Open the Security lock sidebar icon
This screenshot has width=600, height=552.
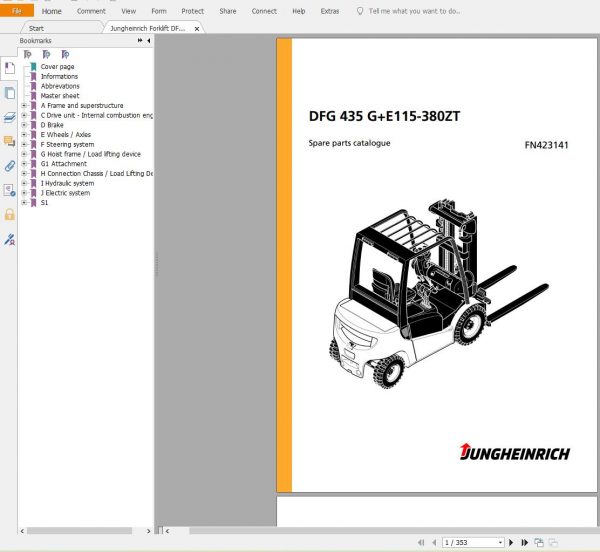[9, 215]
